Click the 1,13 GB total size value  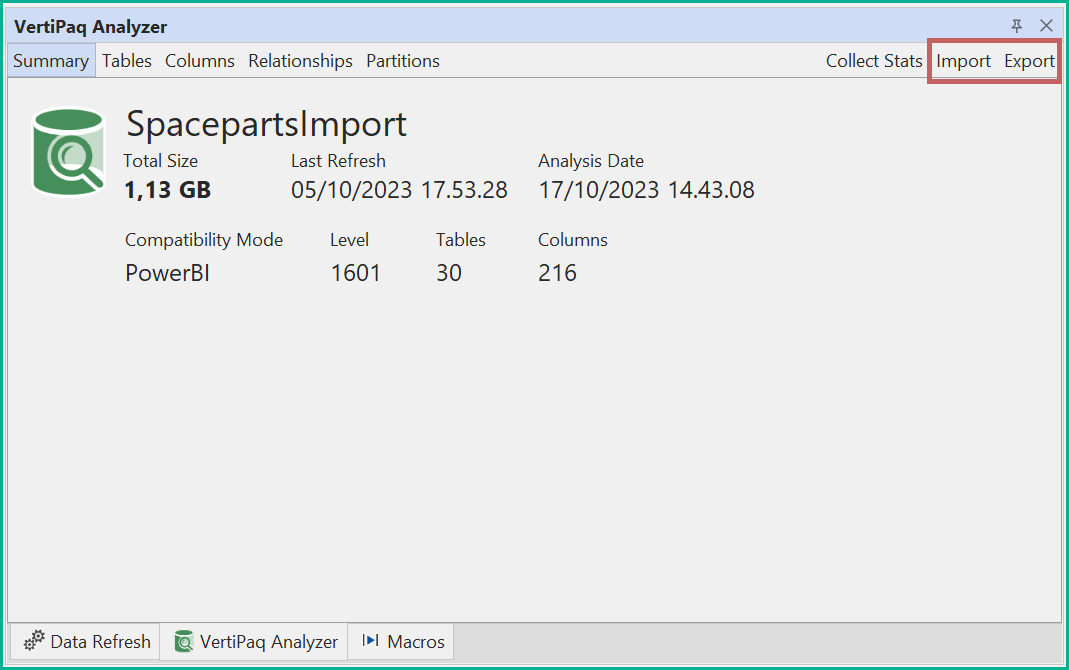[167, 190]
